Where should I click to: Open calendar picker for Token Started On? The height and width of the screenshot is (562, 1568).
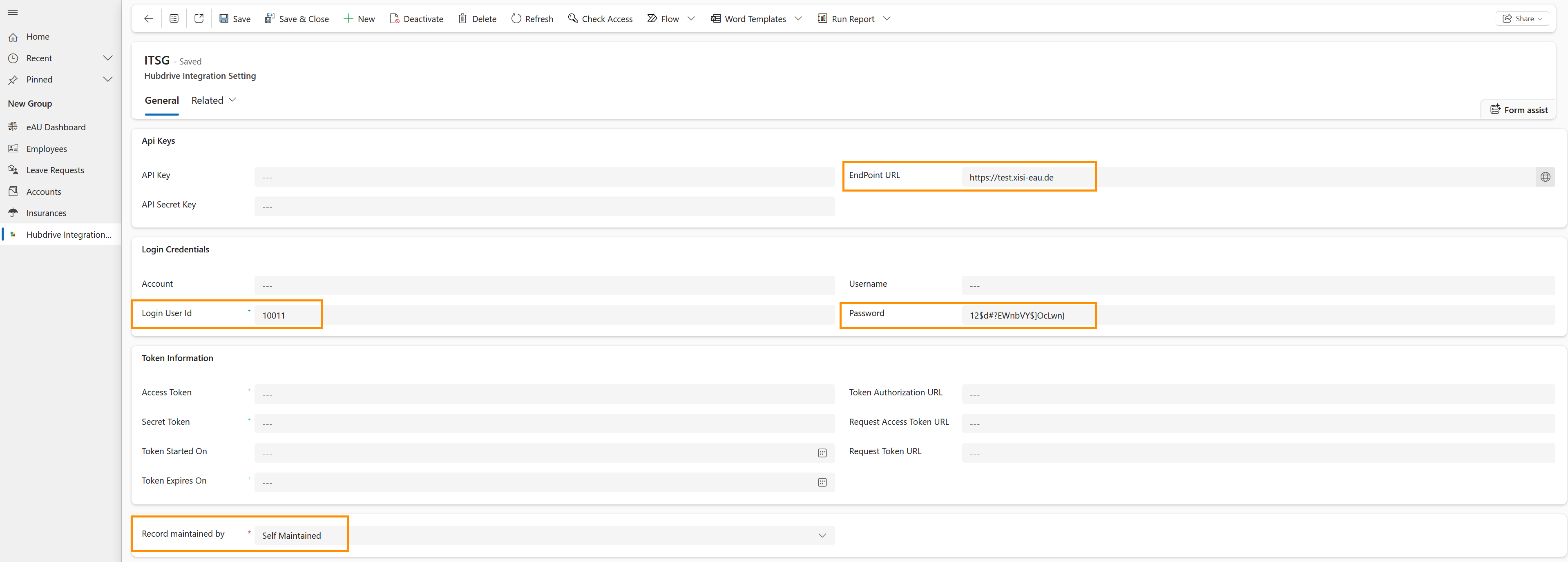pyautogui.click(x=822, y=453)
